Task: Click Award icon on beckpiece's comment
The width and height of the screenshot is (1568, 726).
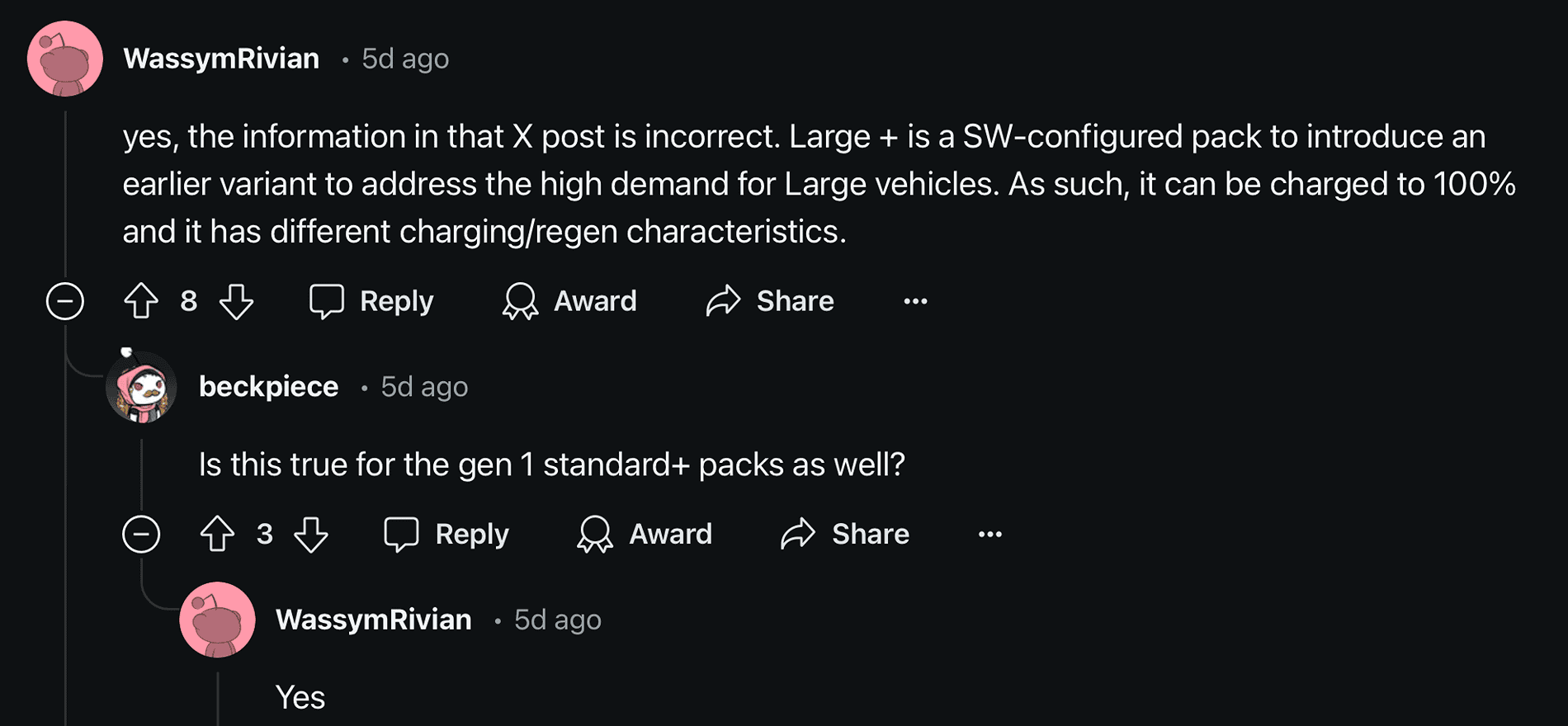Action: [x=595, y=534]
